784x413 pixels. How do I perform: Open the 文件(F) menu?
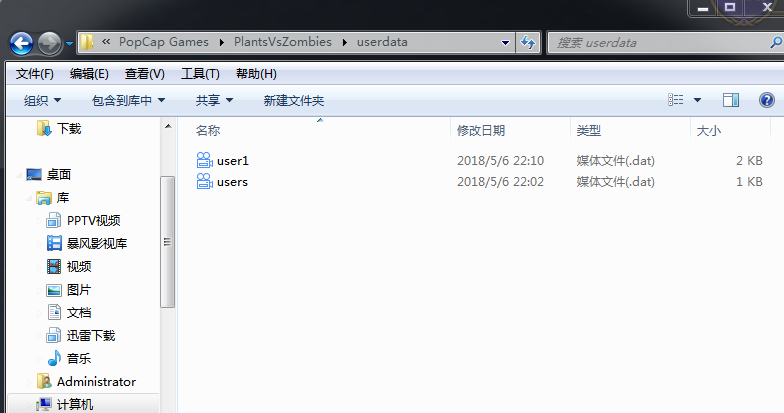[34, 74]
